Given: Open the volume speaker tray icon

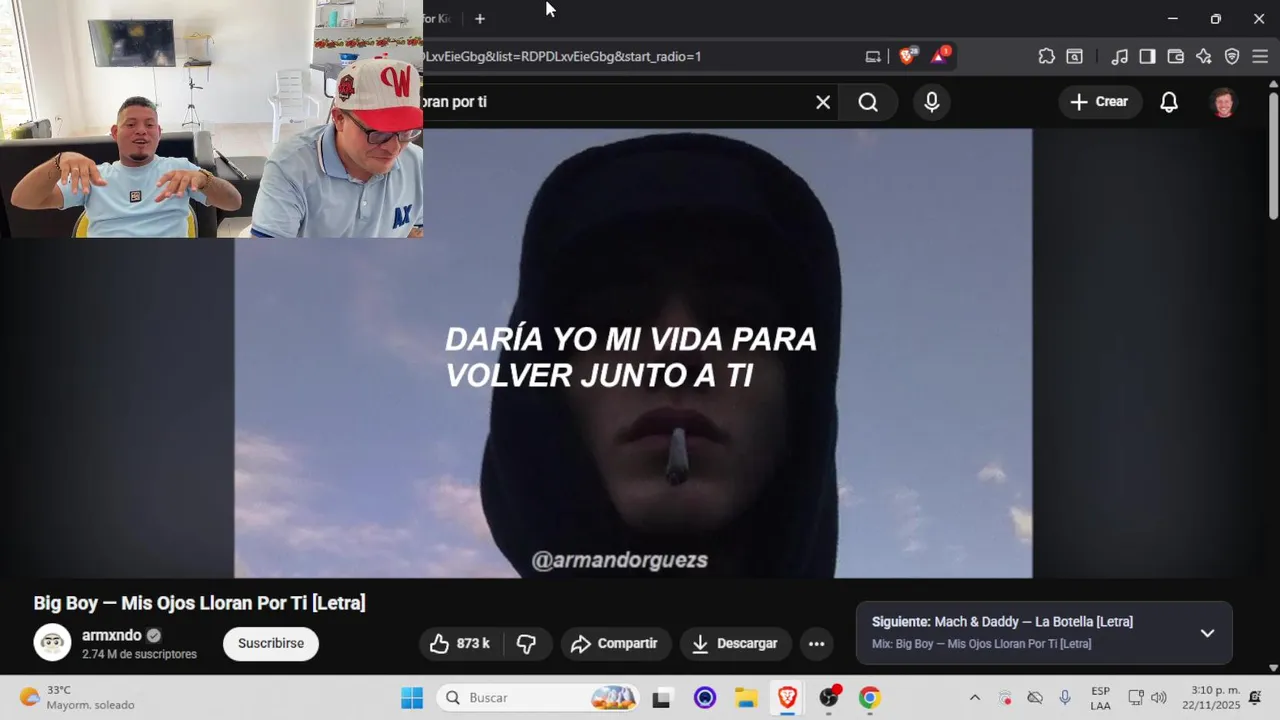Looking at the screenshot, I should (1159, 698).
